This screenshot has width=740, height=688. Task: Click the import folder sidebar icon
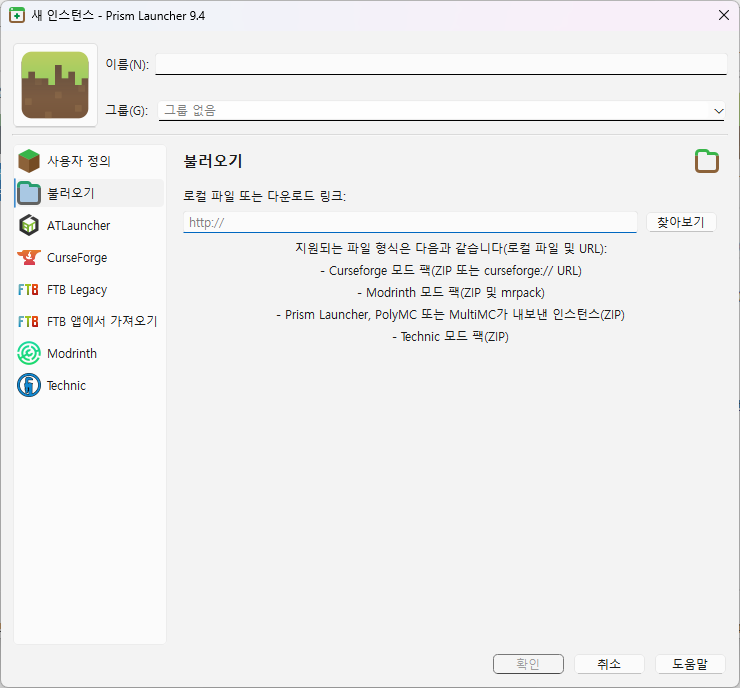pyautogui.click(x=29, y=193)
